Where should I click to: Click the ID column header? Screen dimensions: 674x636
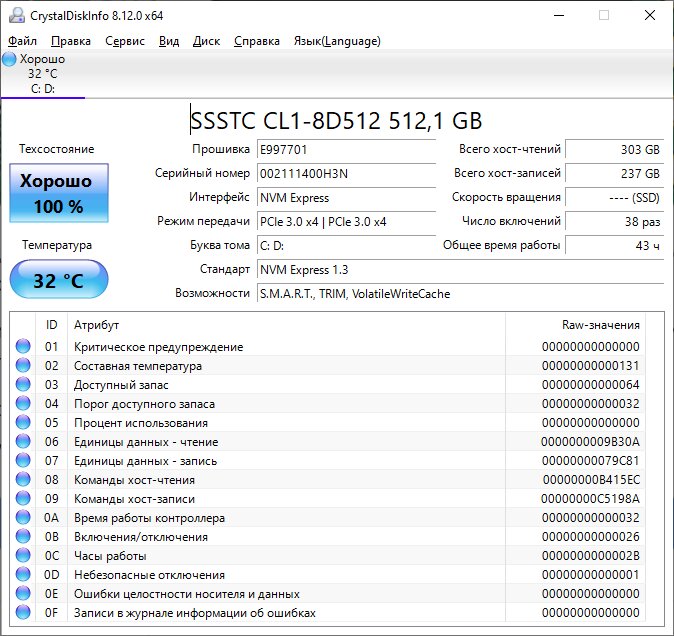(51, 325)
